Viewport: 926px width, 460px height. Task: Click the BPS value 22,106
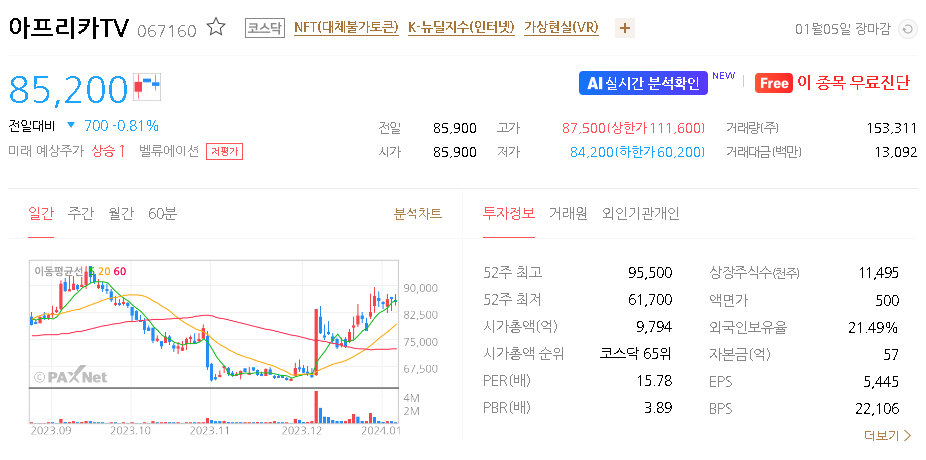pyautogui.click(x=877, y=407)
